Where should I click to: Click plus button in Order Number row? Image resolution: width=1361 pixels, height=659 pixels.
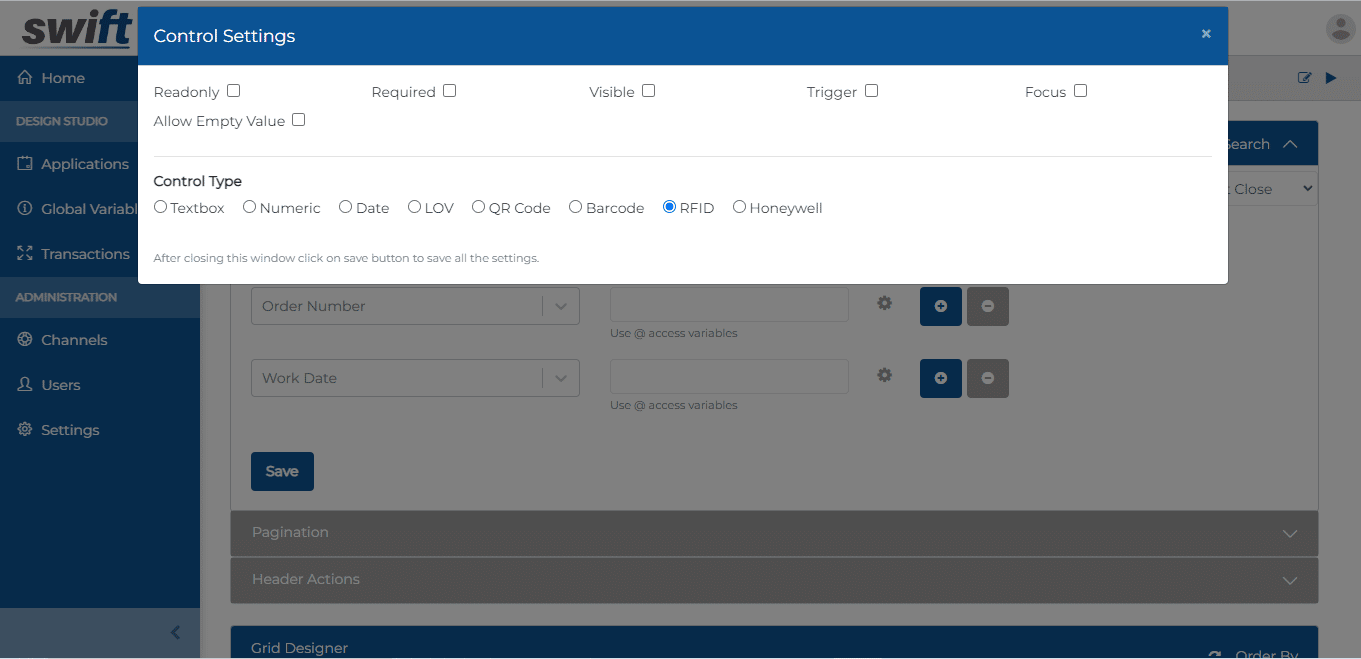[x=940, y=306]
